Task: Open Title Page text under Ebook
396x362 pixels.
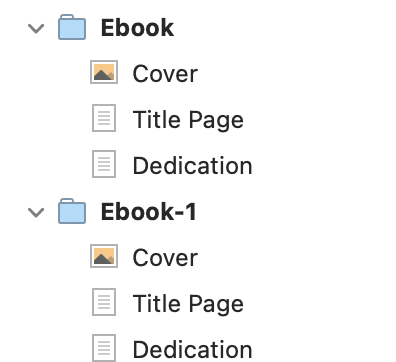Action: pyautogui.click(x=188, y=120)
